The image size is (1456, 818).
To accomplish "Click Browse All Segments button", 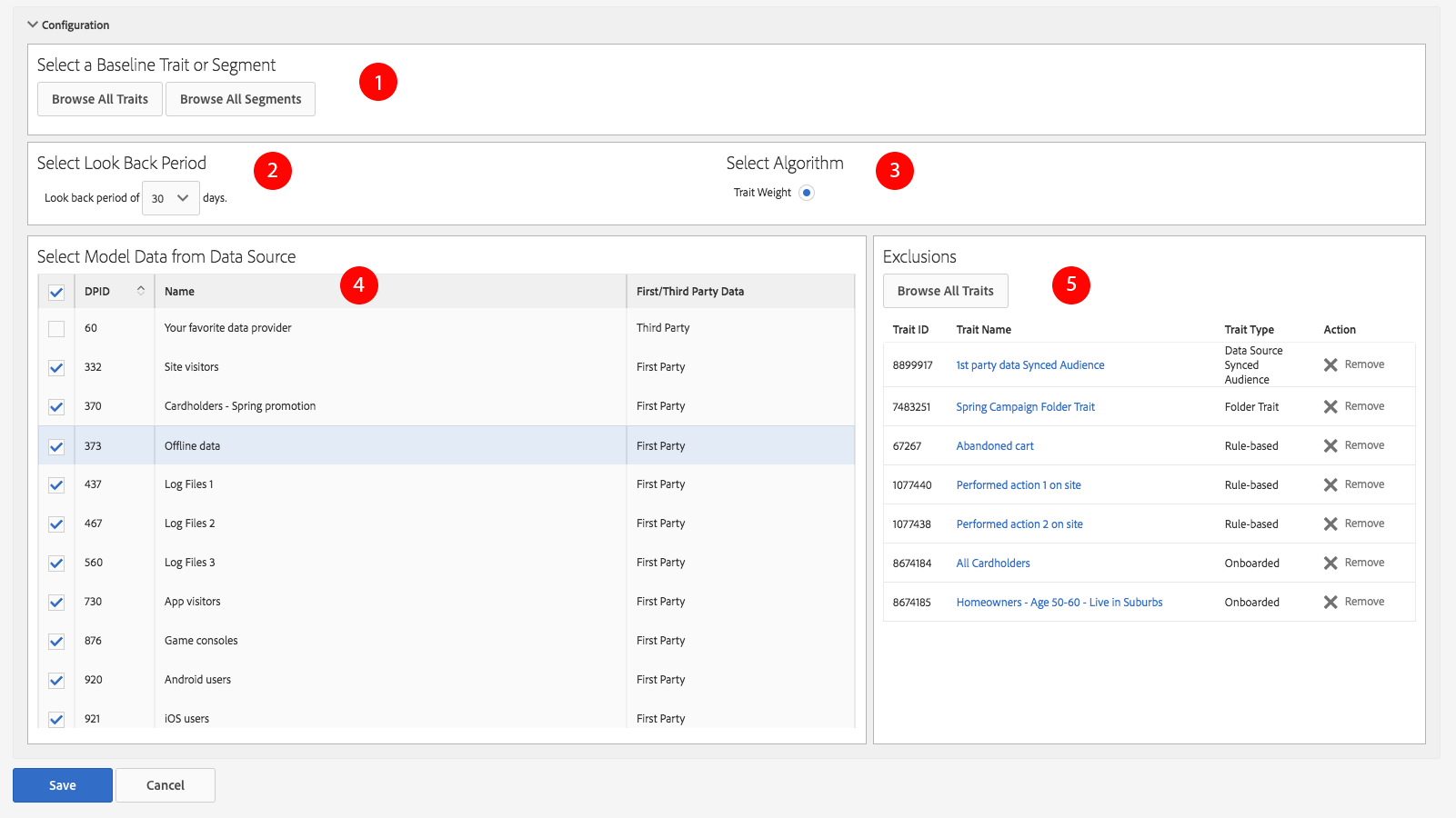I will click(x=240, y=99).
